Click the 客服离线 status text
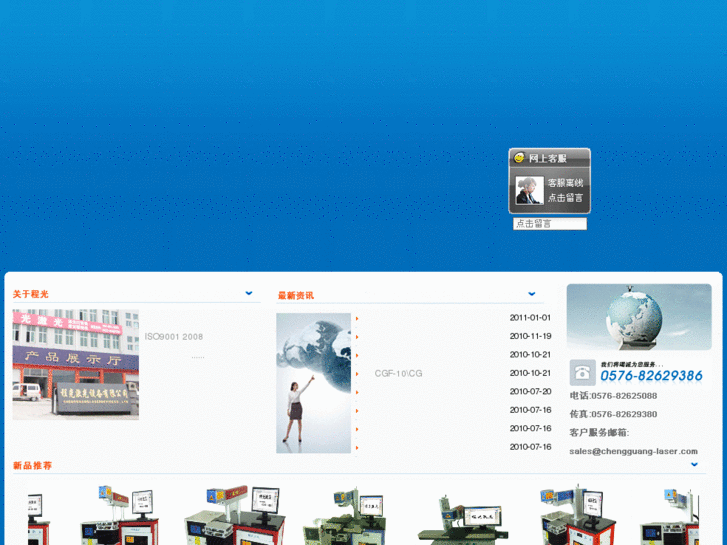This screenshot has height=545, width=727. pyautogui.click(x=565, y=183)
